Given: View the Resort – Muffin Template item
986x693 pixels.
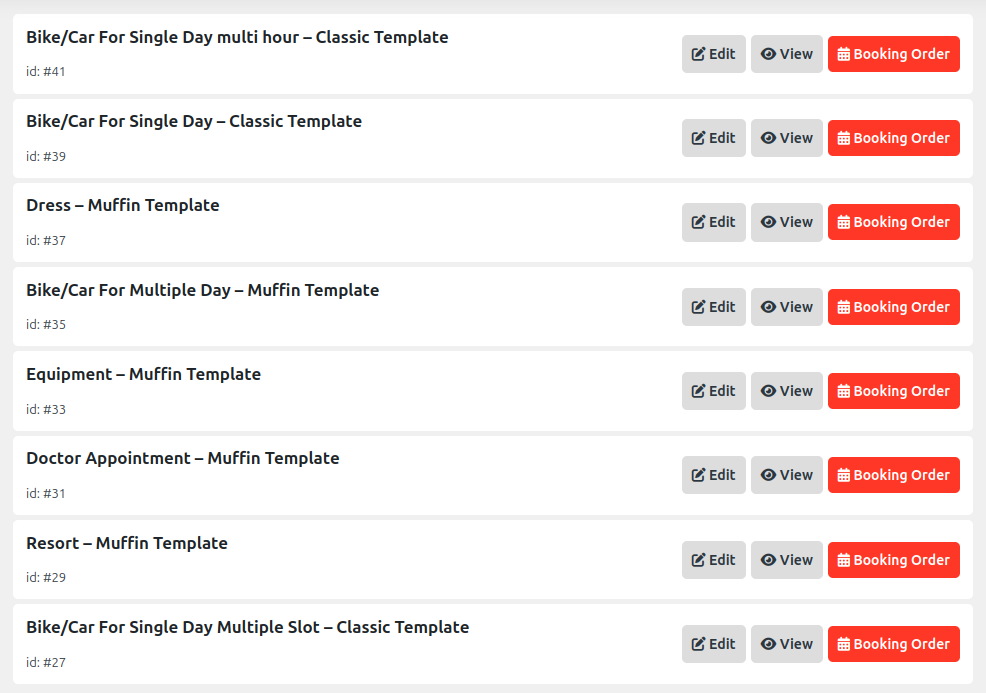Looking at the screenshot, I should pyautogui.click(x=787, y=560).
